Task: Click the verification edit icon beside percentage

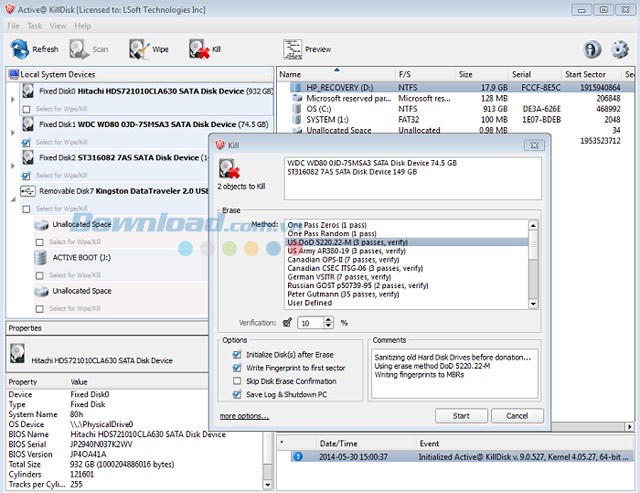Action: coord(286,323)
